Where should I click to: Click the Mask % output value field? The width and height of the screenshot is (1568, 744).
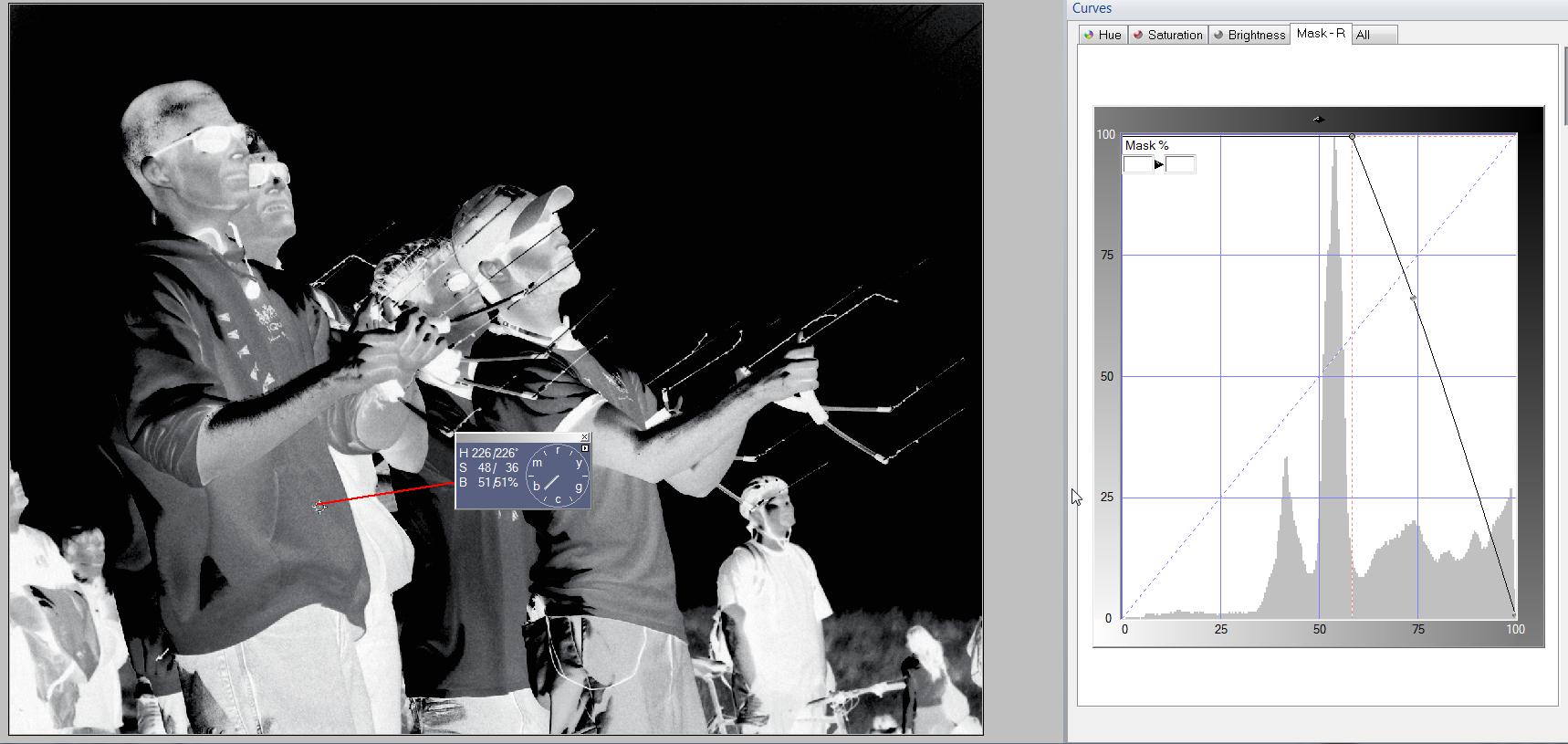[x=1180, y=164]
